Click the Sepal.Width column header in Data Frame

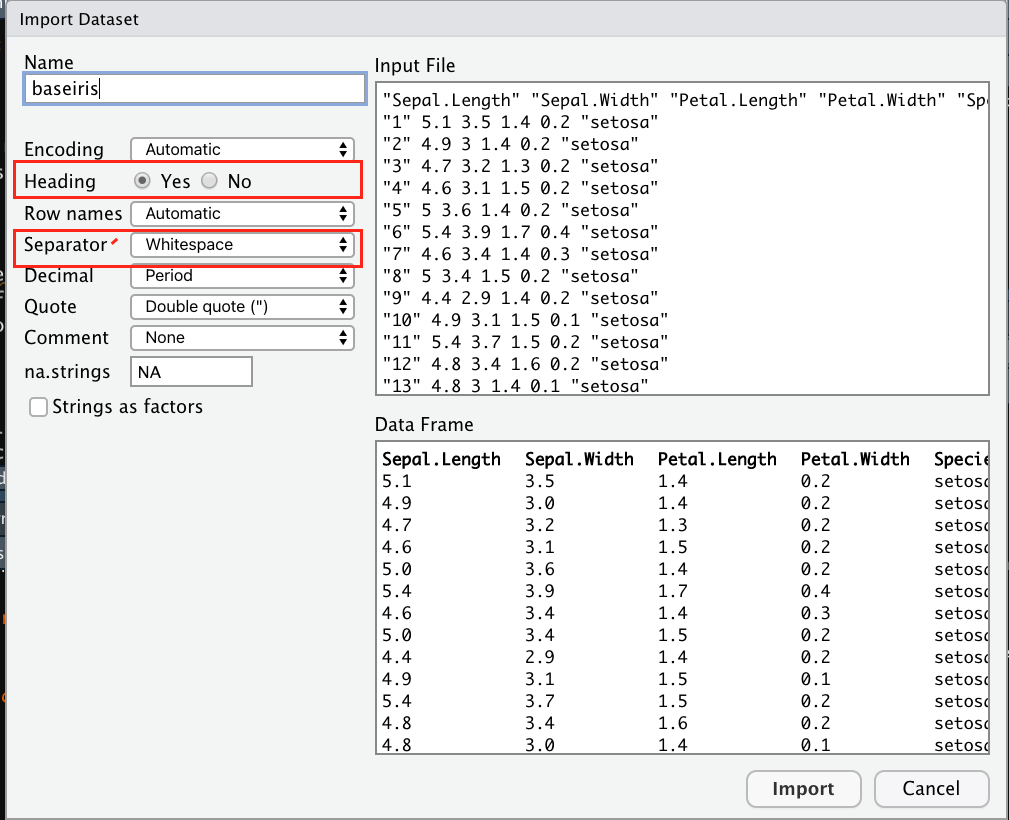coord(579,460)
